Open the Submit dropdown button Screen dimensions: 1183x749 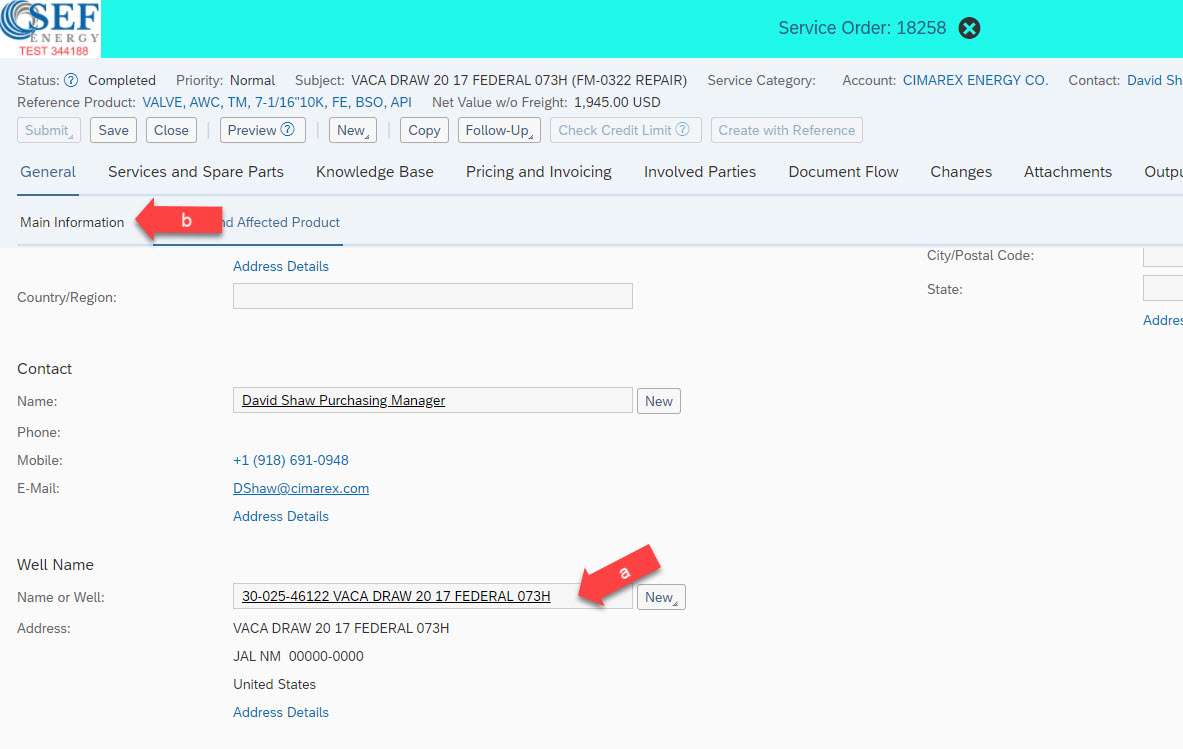[x=49, y=130]
